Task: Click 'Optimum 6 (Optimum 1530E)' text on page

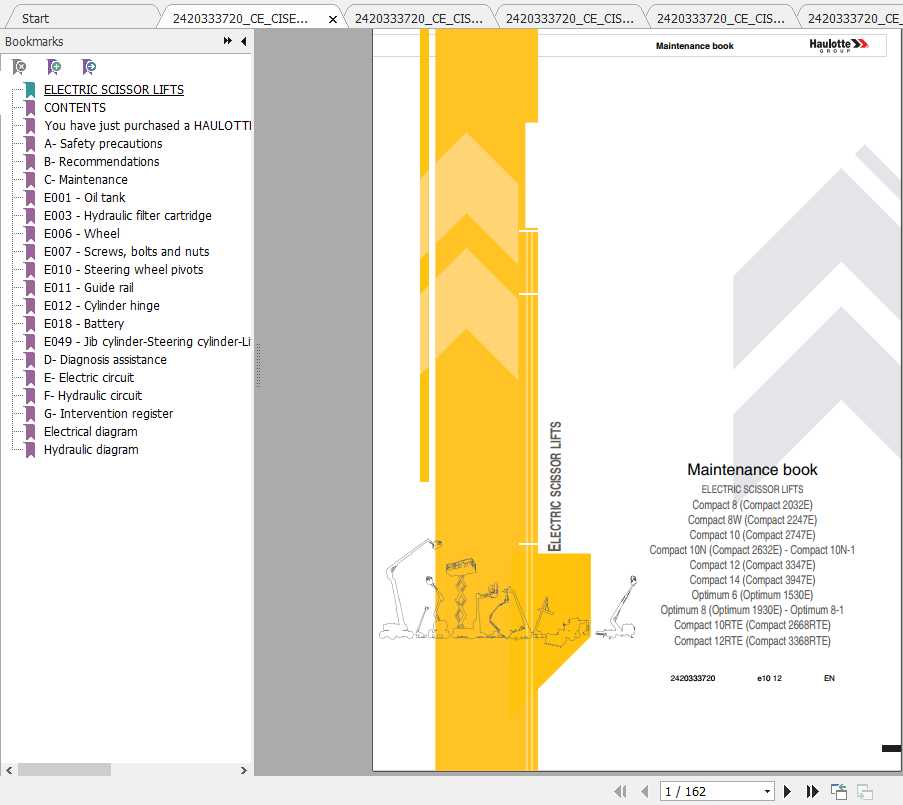Action: coord(752,595)
